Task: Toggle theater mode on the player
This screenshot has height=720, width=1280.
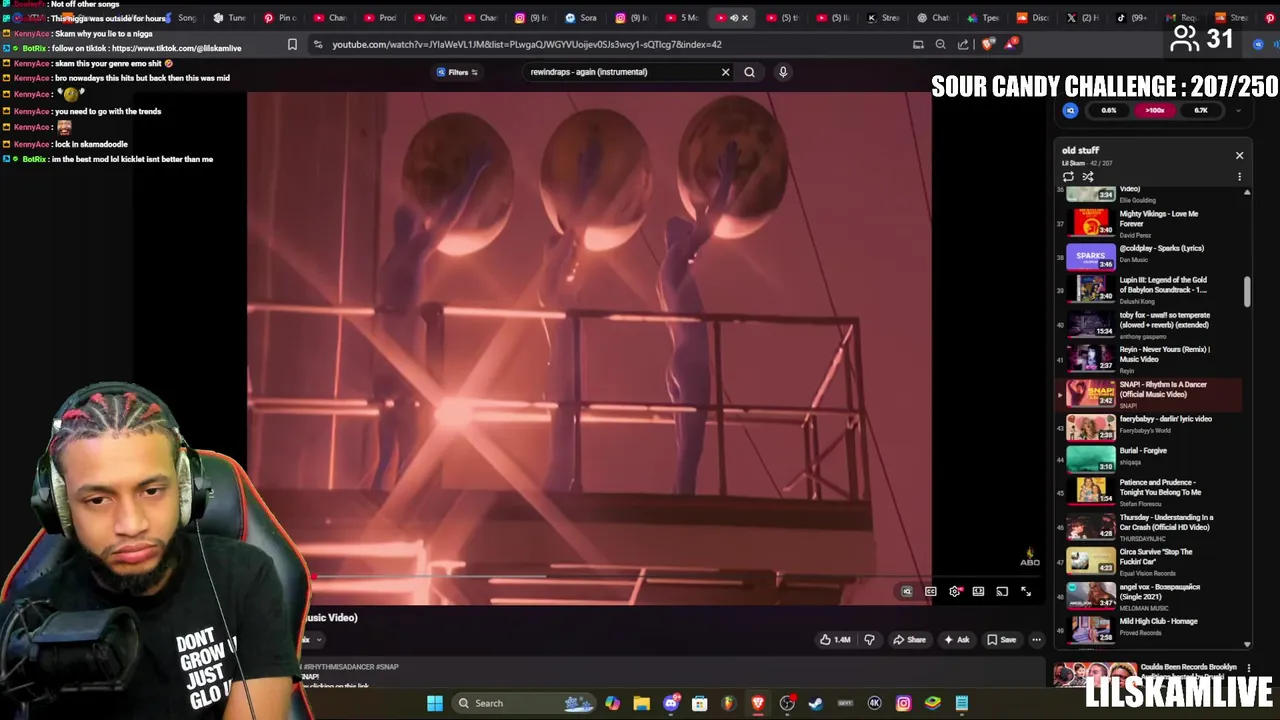Action: pos(978,592)
